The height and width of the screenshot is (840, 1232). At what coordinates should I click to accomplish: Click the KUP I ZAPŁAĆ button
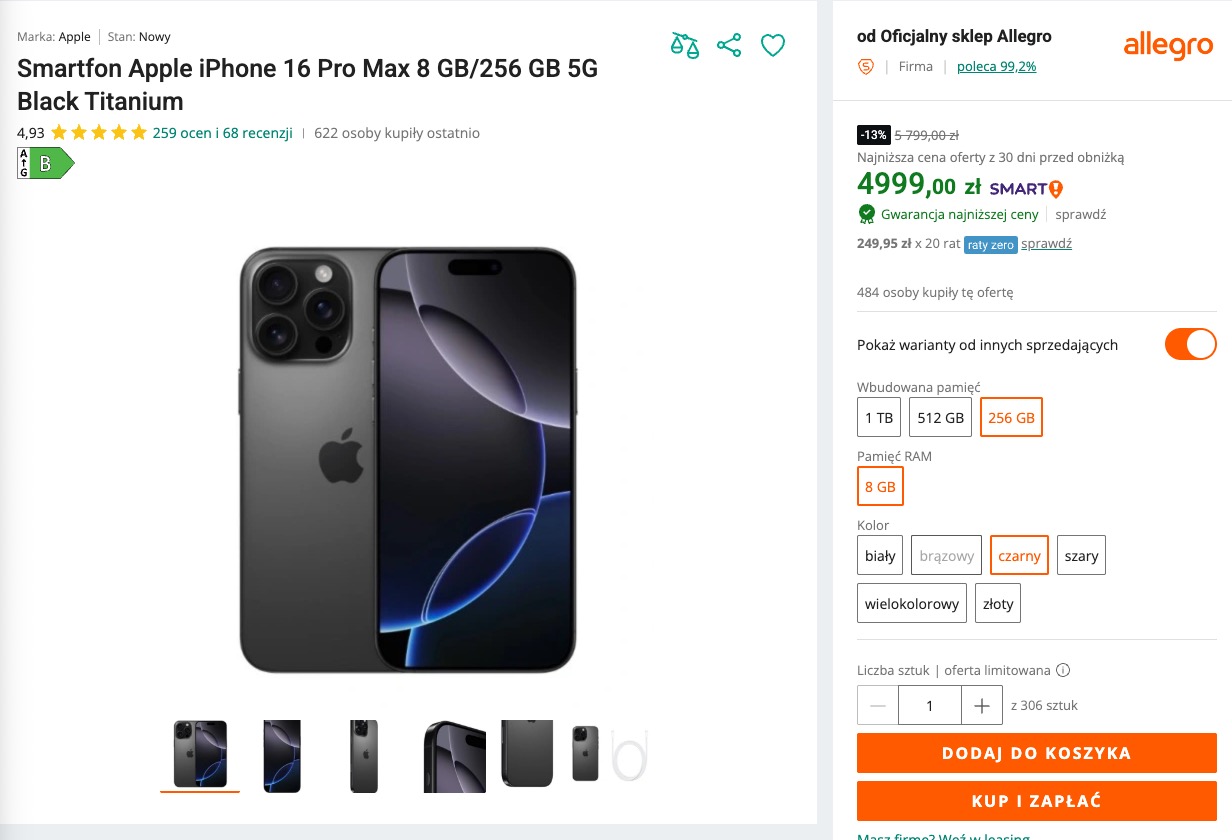tap(1036, 801)
